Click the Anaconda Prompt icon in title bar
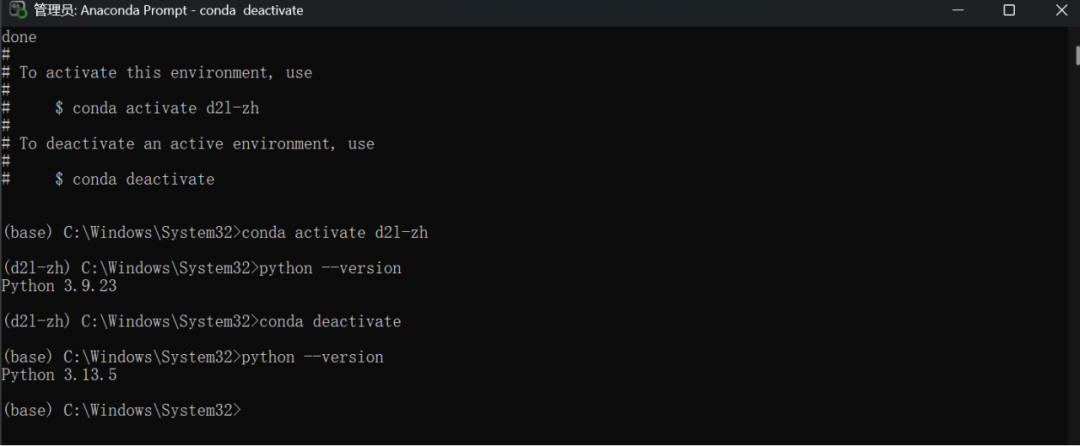Viewport: 1080px width, 446px height. coord(17,11)
